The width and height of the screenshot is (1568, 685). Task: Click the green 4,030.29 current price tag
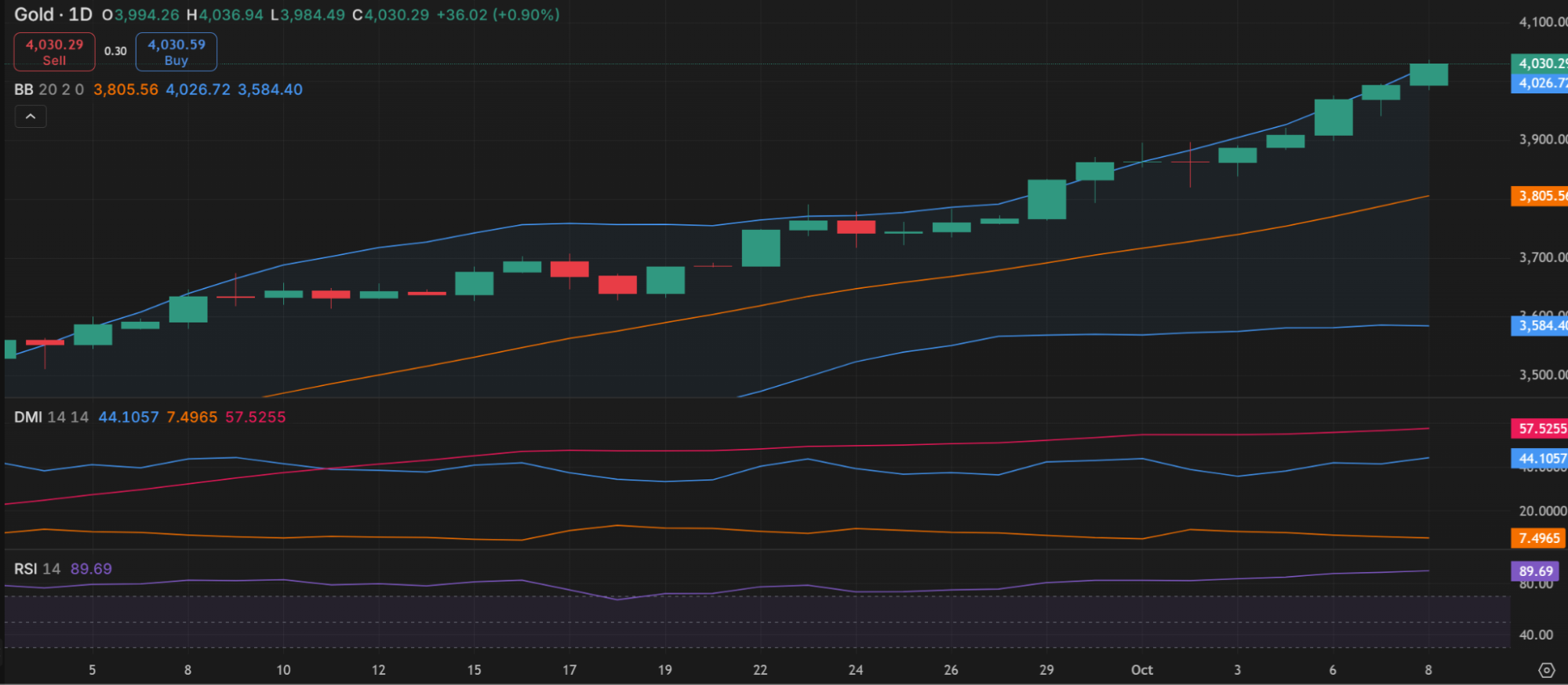1539,64
